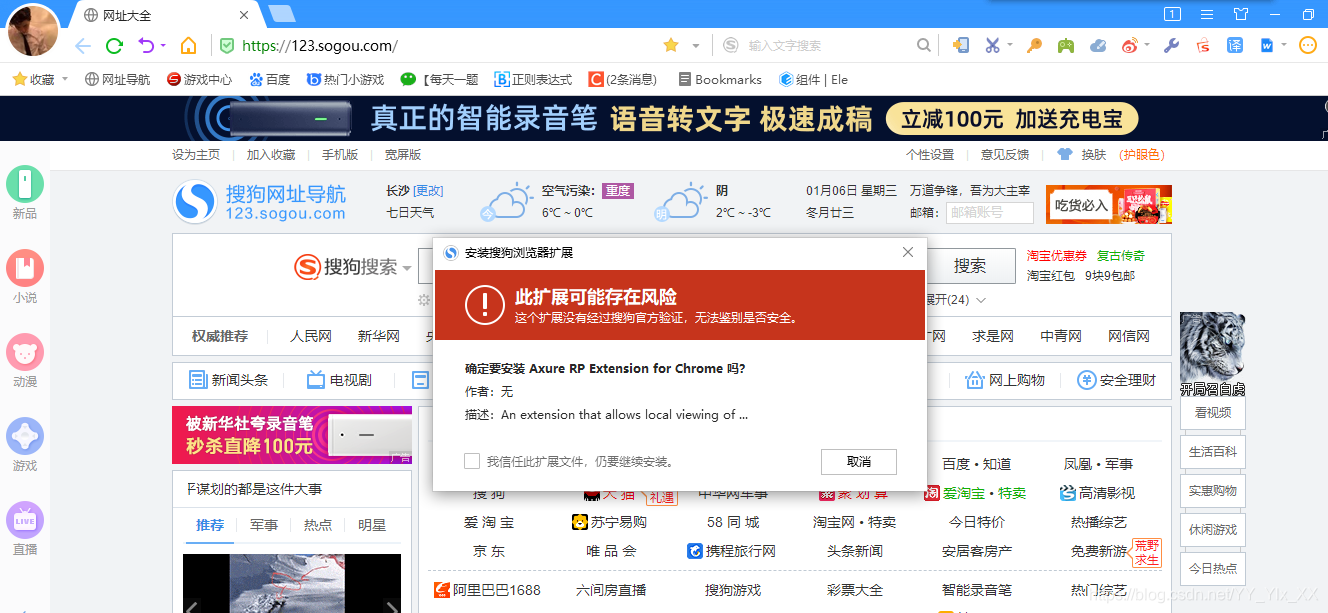The width and height of the screenshot is (1328, 613).
Task: Open the browser main menu icon
Action: (1207, 14)
